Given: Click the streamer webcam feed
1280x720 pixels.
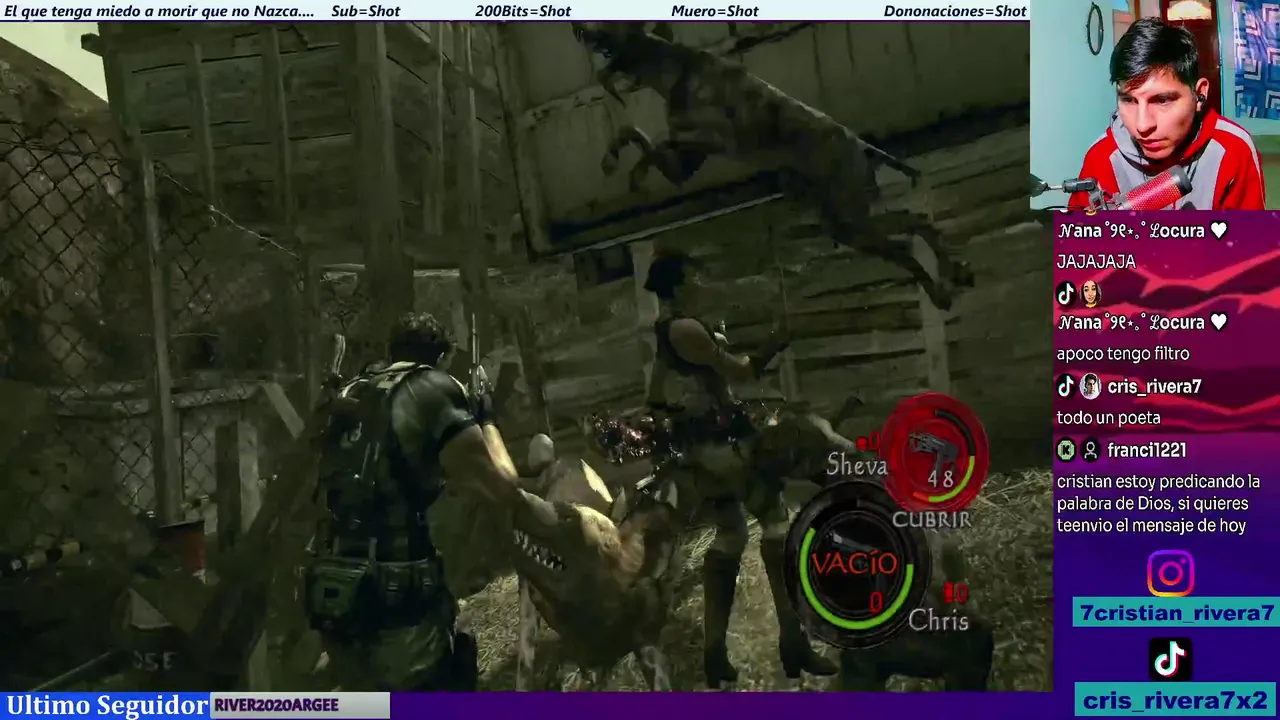Looking at the screenshot, I should pyautogui.click(x=1155, y=105).
